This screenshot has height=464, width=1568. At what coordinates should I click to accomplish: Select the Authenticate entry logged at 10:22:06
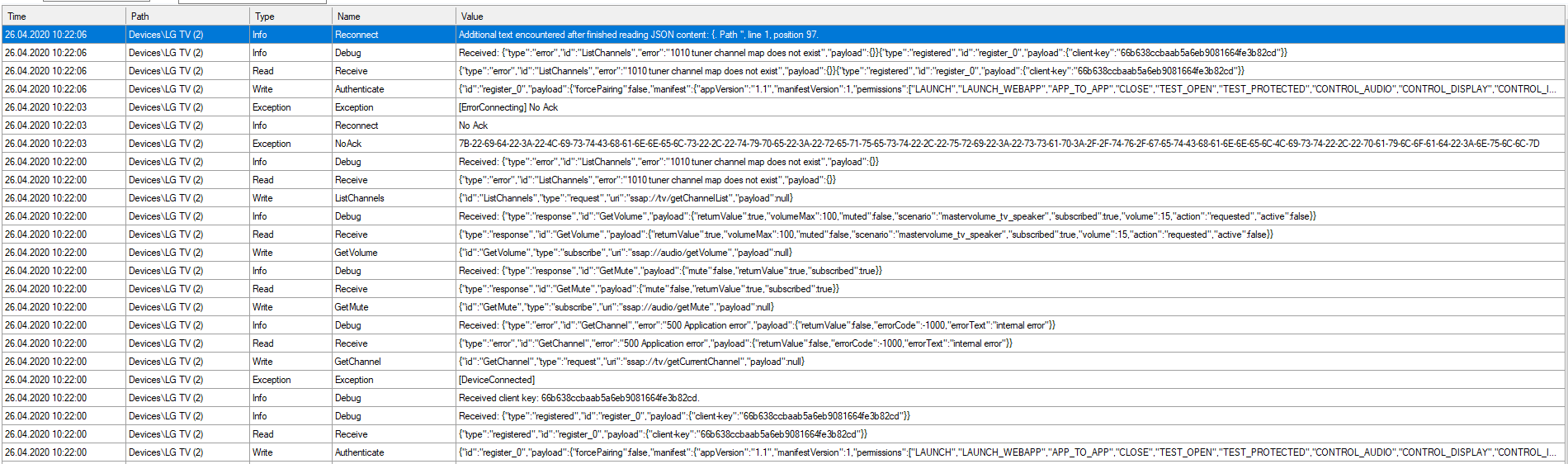pyautogui.click(x=359, y=89)
